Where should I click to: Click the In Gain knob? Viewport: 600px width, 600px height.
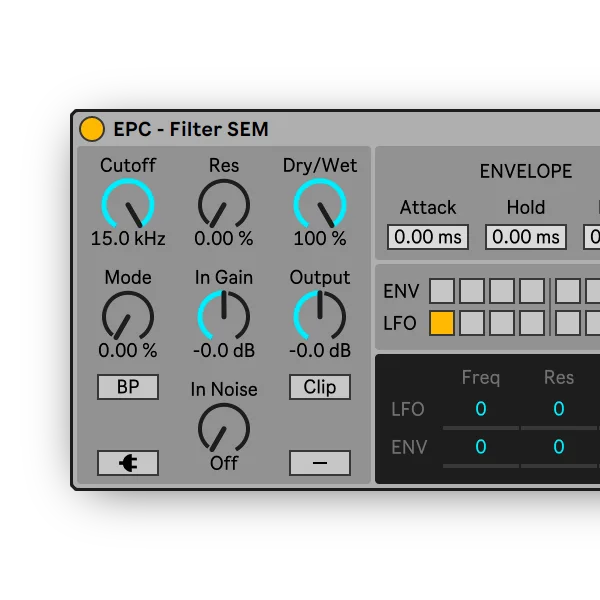tap(224, 316)
